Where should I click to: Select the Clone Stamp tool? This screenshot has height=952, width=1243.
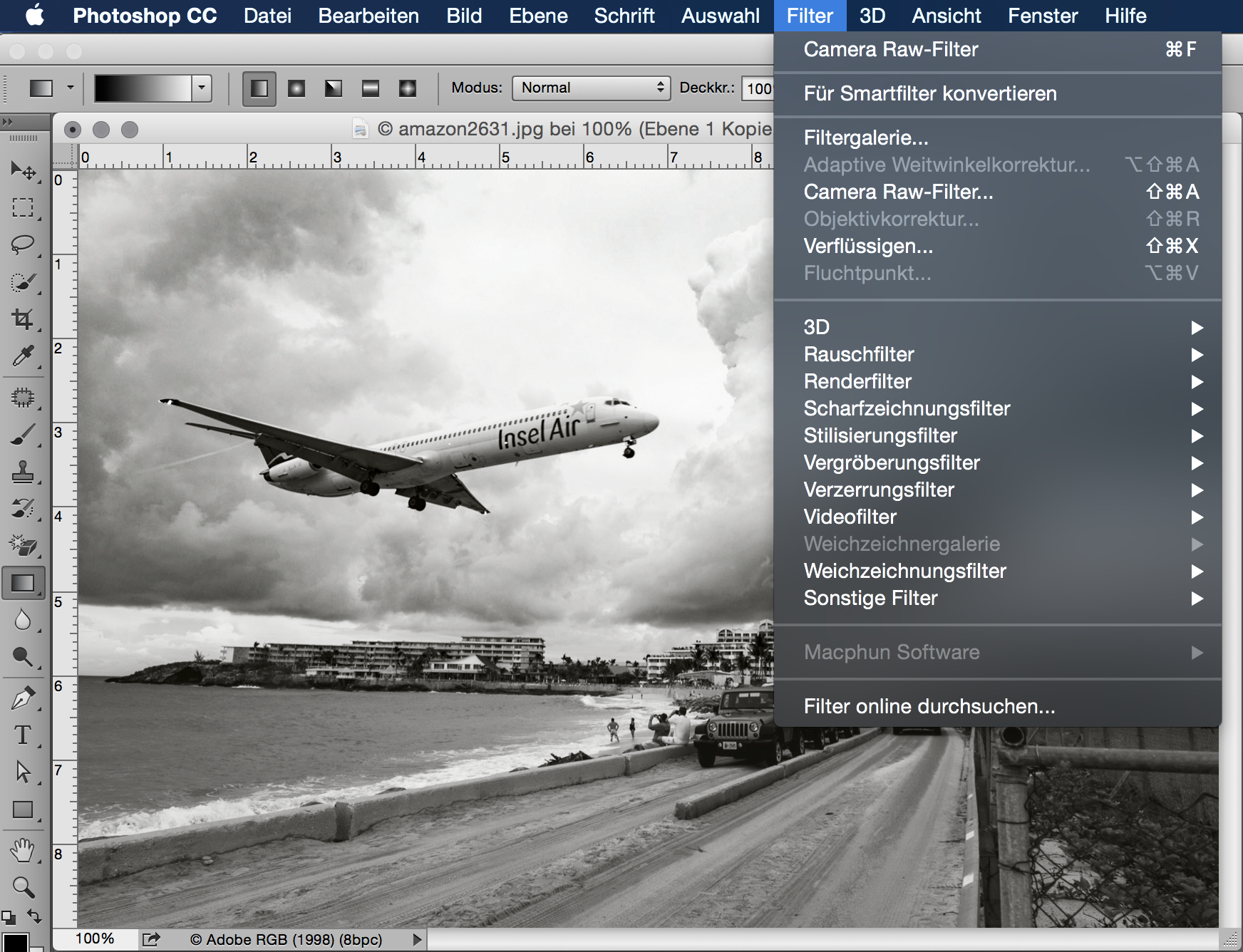click(x=23, y=472)
